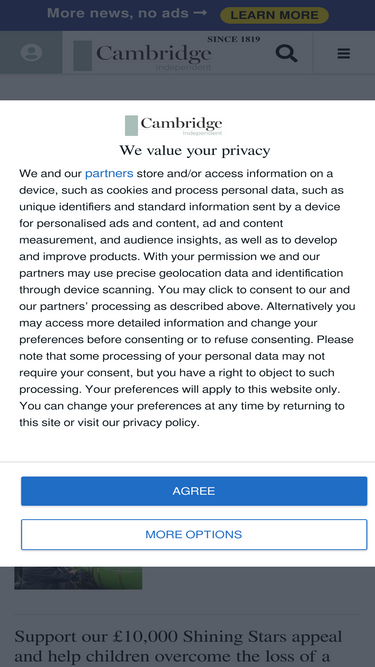Click the Cambridge Independent logo in privacy dialog
This screenshot has height=667, width=375.
tap(173, 125)
